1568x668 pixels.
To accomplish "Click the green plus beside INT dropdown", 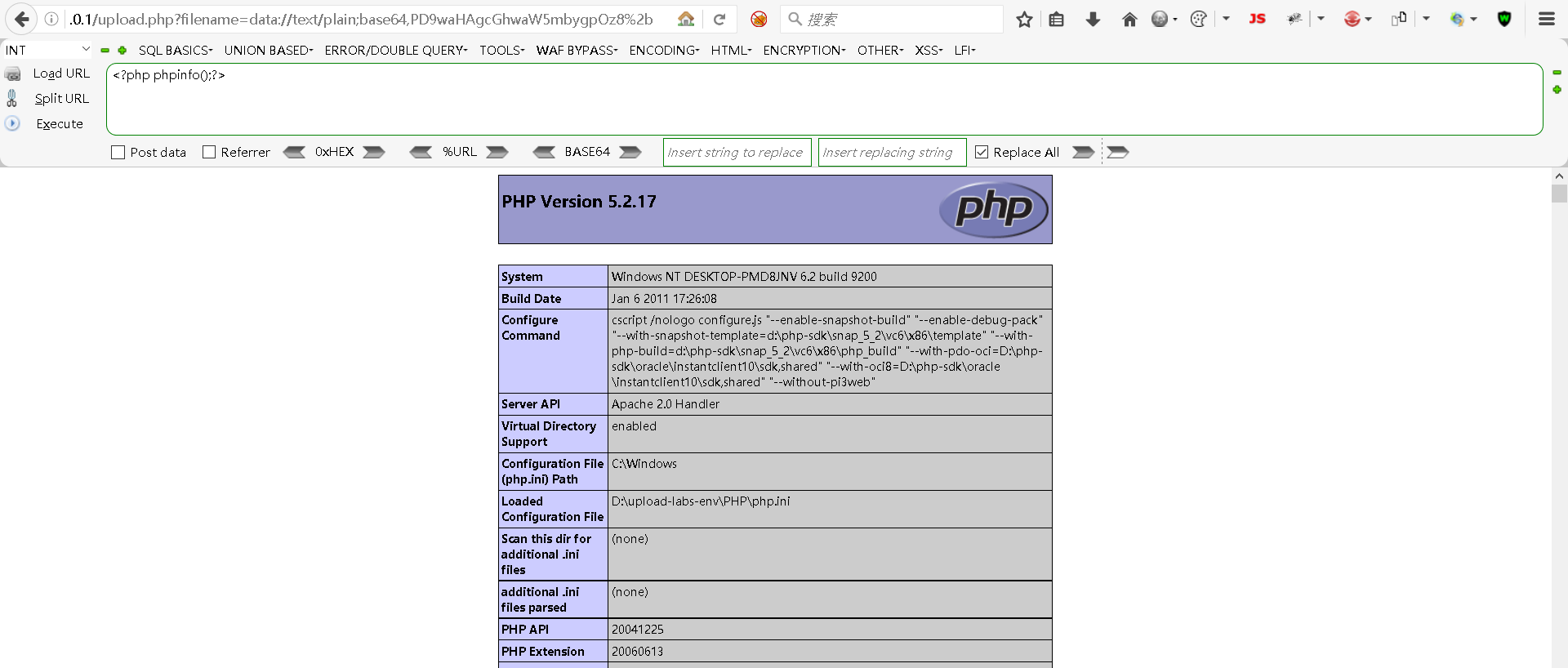I will point(122,51).
